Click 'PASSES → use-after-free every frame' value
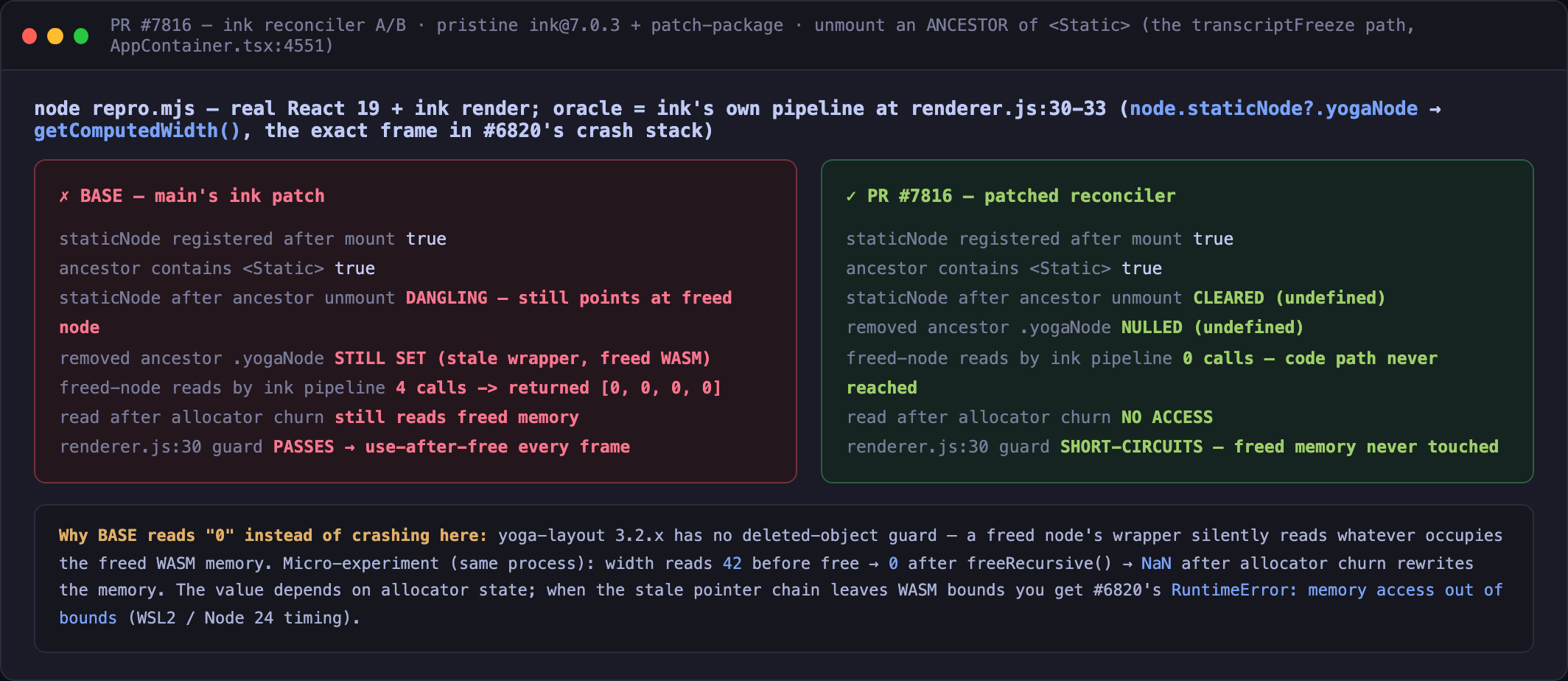The image size is (1568, 681). 452,447
